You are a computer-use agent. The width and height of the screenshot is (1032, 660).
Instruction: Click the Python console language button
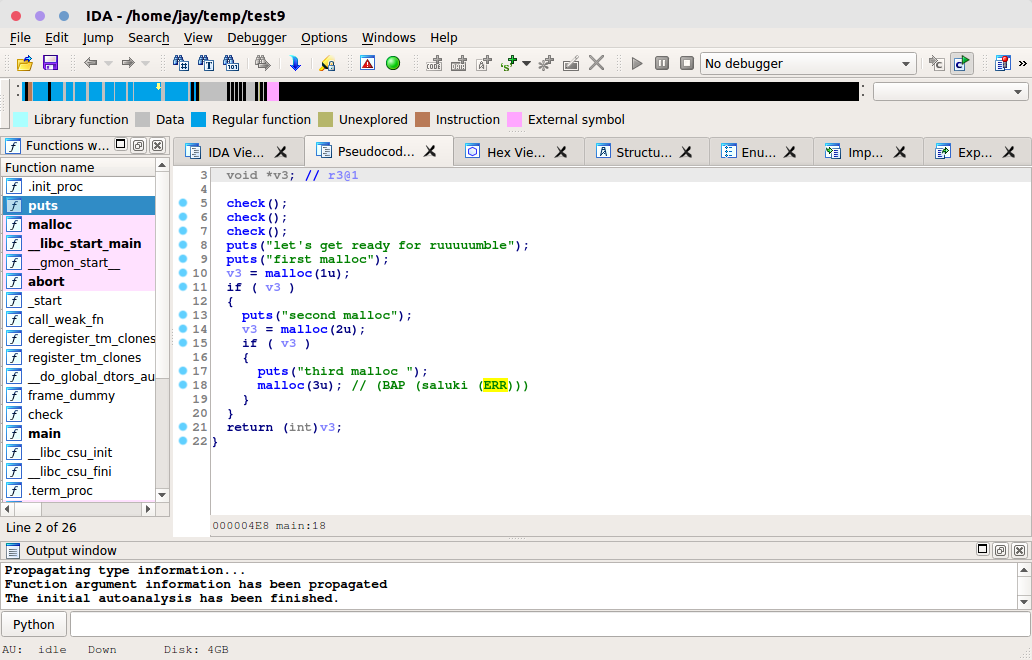(34, 624)
